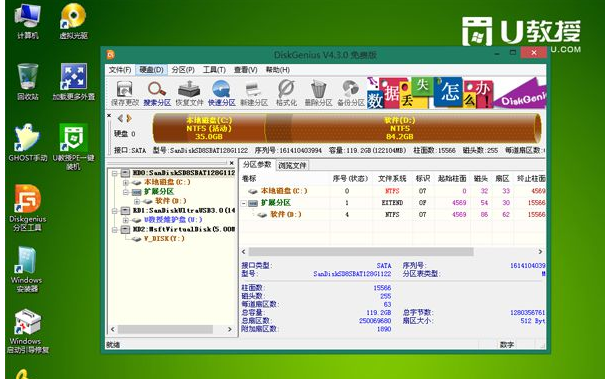Click the 本地磁盘(C:) segment of the disk bar
Image resolution: width=605 pixels, height=379 pixels.
pyautogui.click(x=209, y=128)
